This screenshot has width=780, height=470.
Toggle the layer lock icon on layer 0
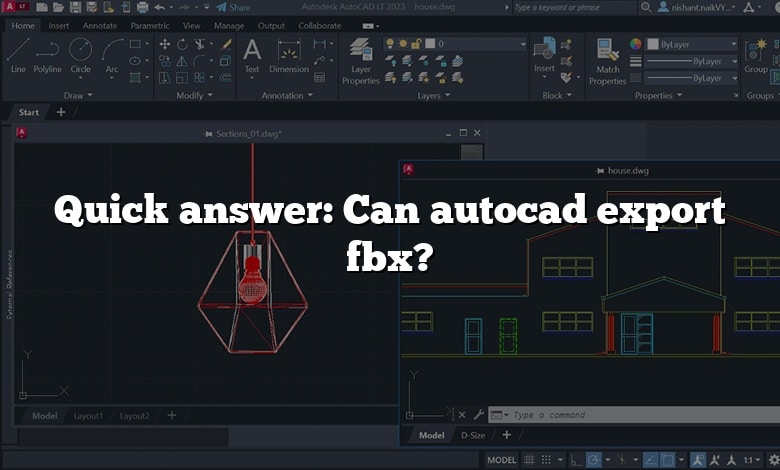pyautogui.click(x=416, y=44)
